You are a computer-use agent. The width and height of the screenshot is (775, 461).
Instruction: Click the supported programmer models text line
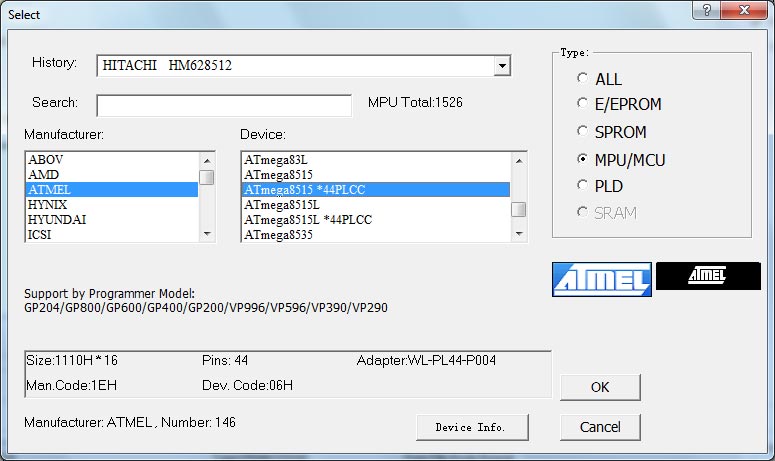tap(206, 307)
